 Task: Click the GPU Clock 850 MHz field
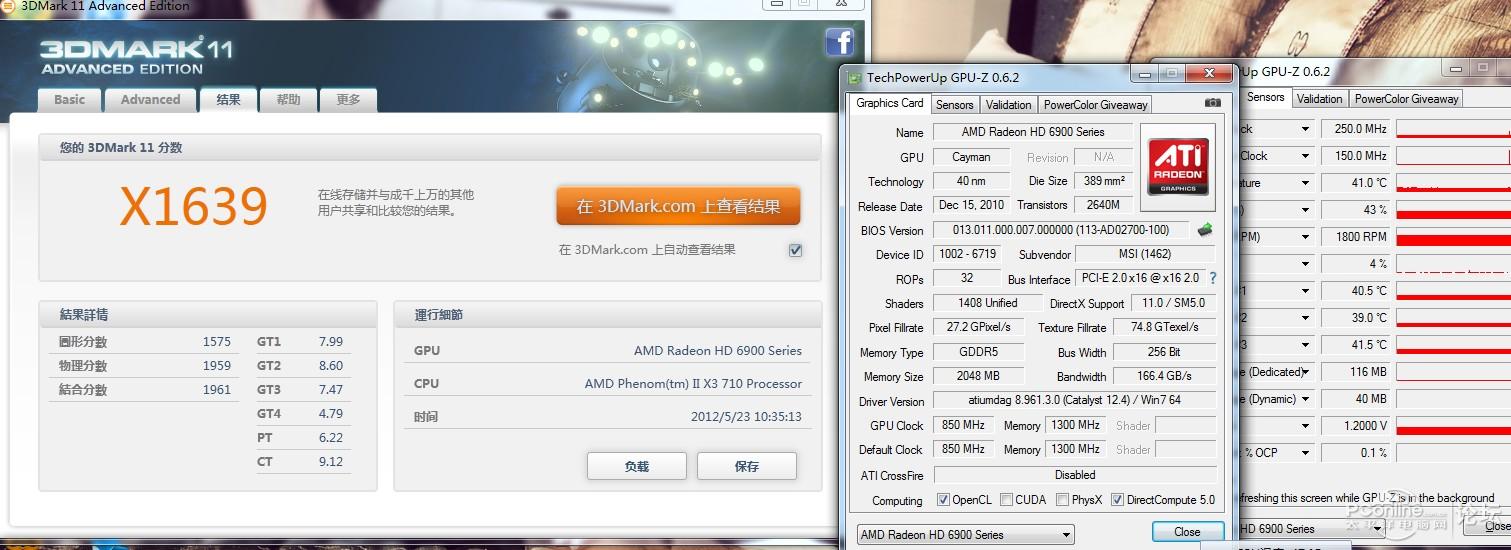[963, 425]
